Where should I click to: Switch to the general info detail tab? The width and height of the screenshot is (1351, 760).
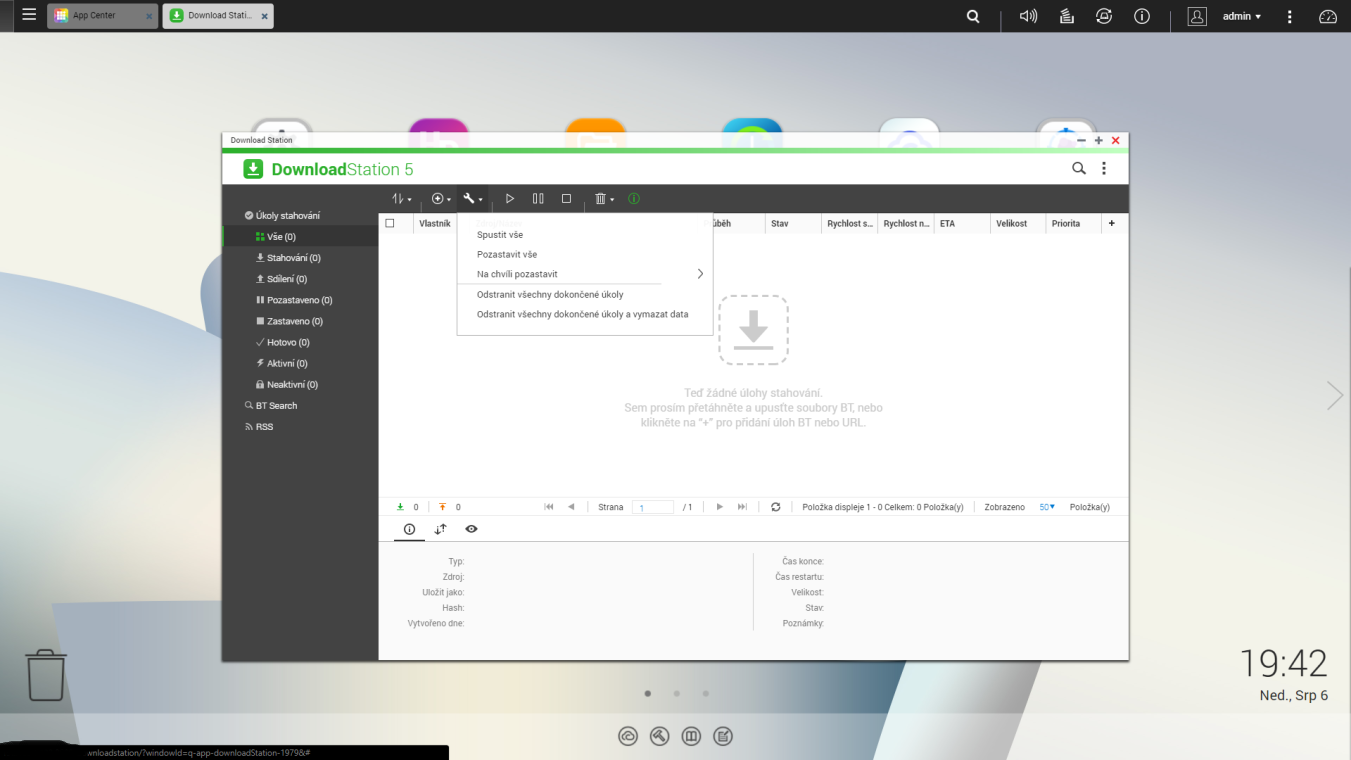coord(409,529)
